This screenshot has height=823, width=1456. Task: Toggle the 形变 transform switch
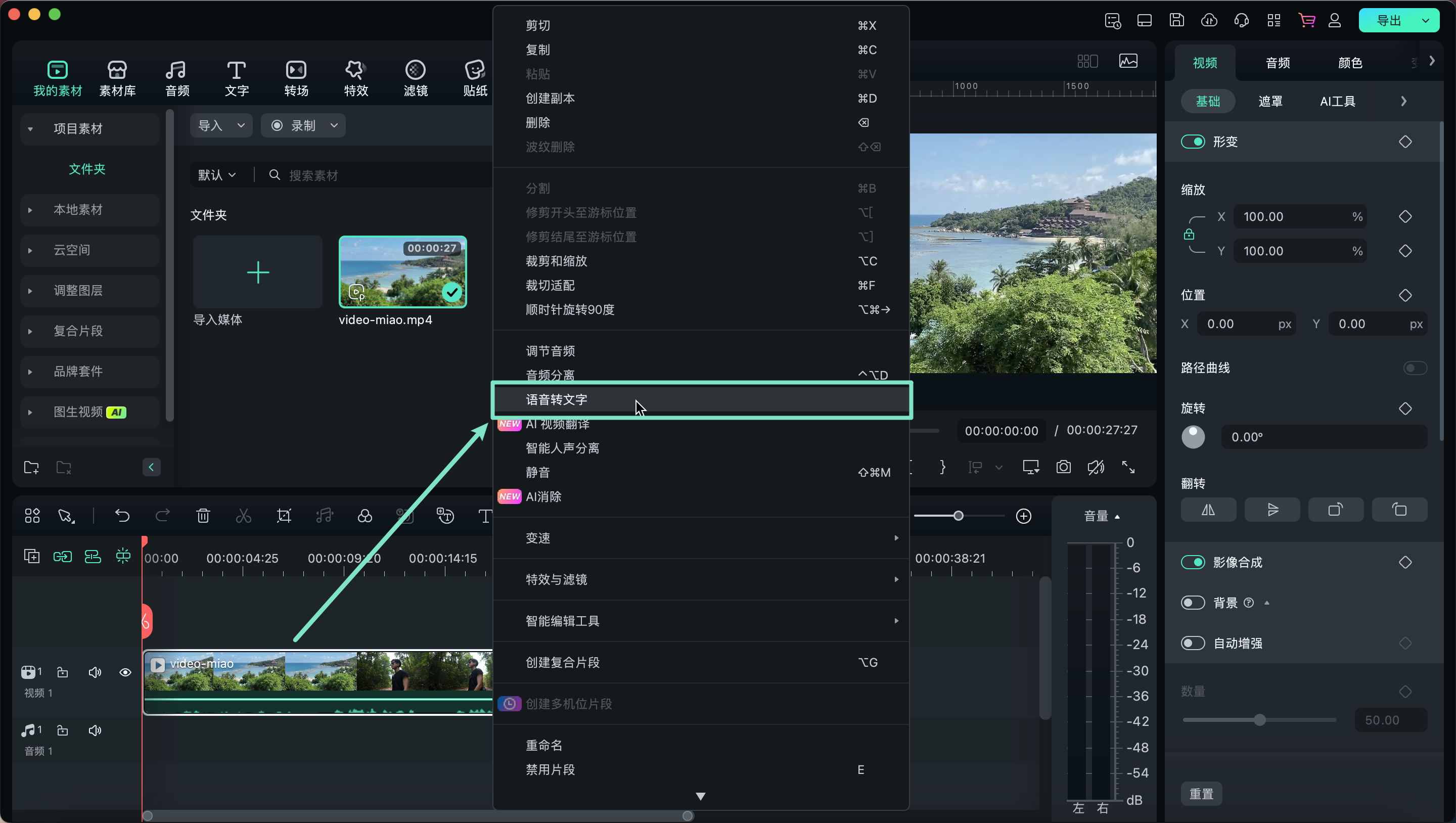click(1193, 142)
